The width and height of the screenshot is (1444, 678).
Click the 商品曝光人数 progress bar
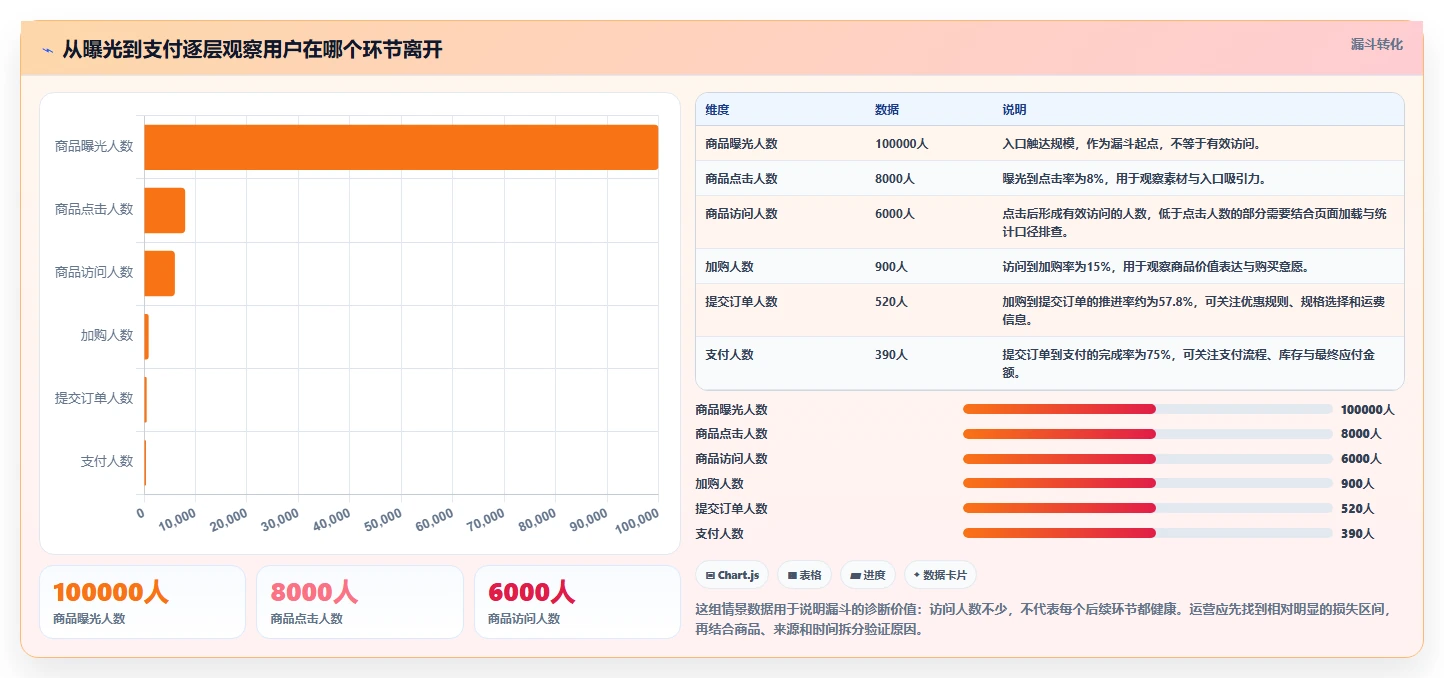coord(1148,409)
